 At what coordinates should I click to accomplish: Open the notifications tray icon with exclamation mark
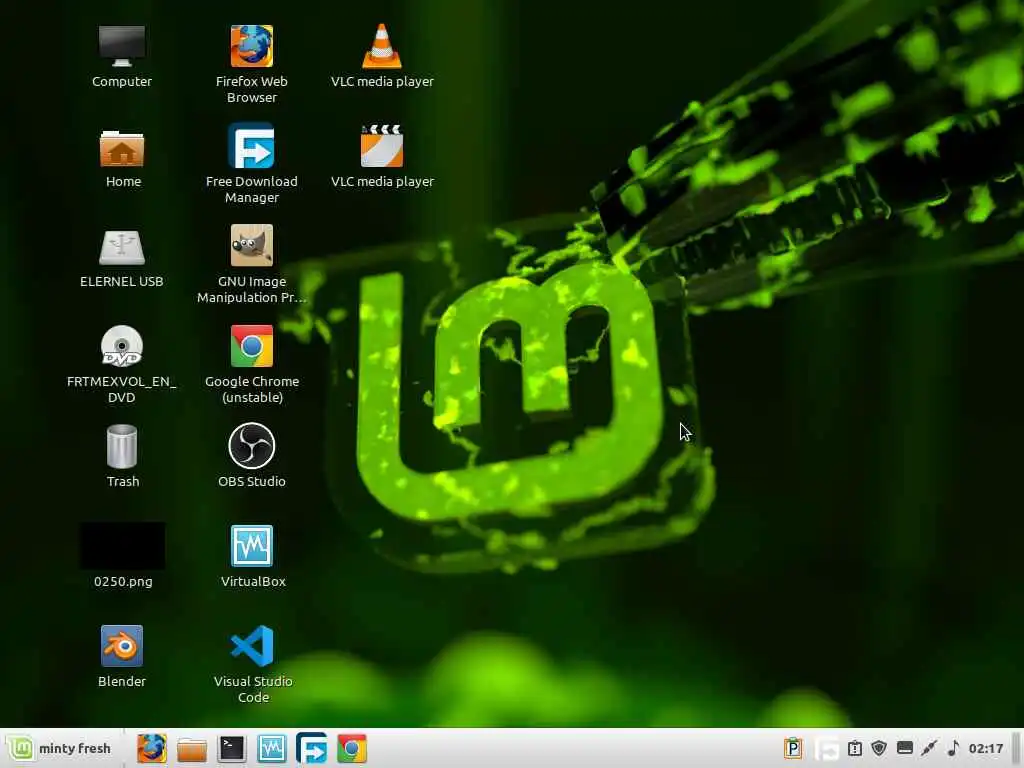855,748
